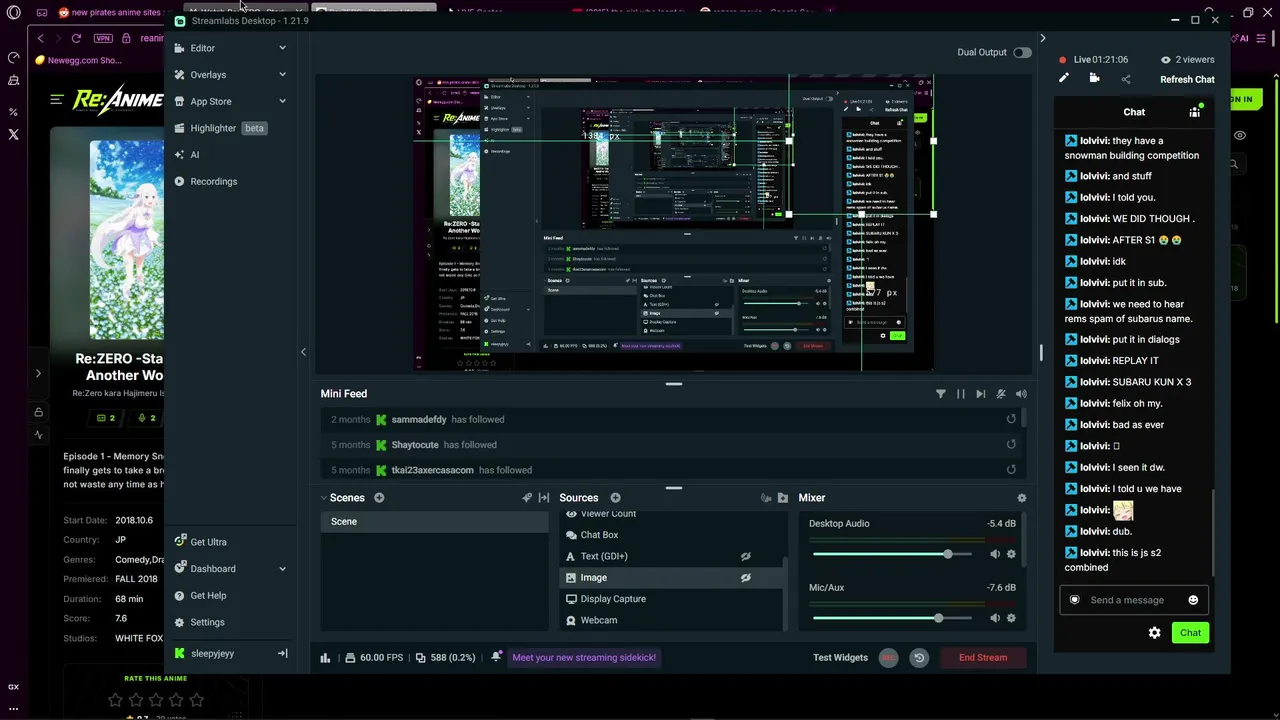The width and height of the screenshot is (1280, 720).
Task: Open the performance stats bar-chart icon
Action: point(325,658)
